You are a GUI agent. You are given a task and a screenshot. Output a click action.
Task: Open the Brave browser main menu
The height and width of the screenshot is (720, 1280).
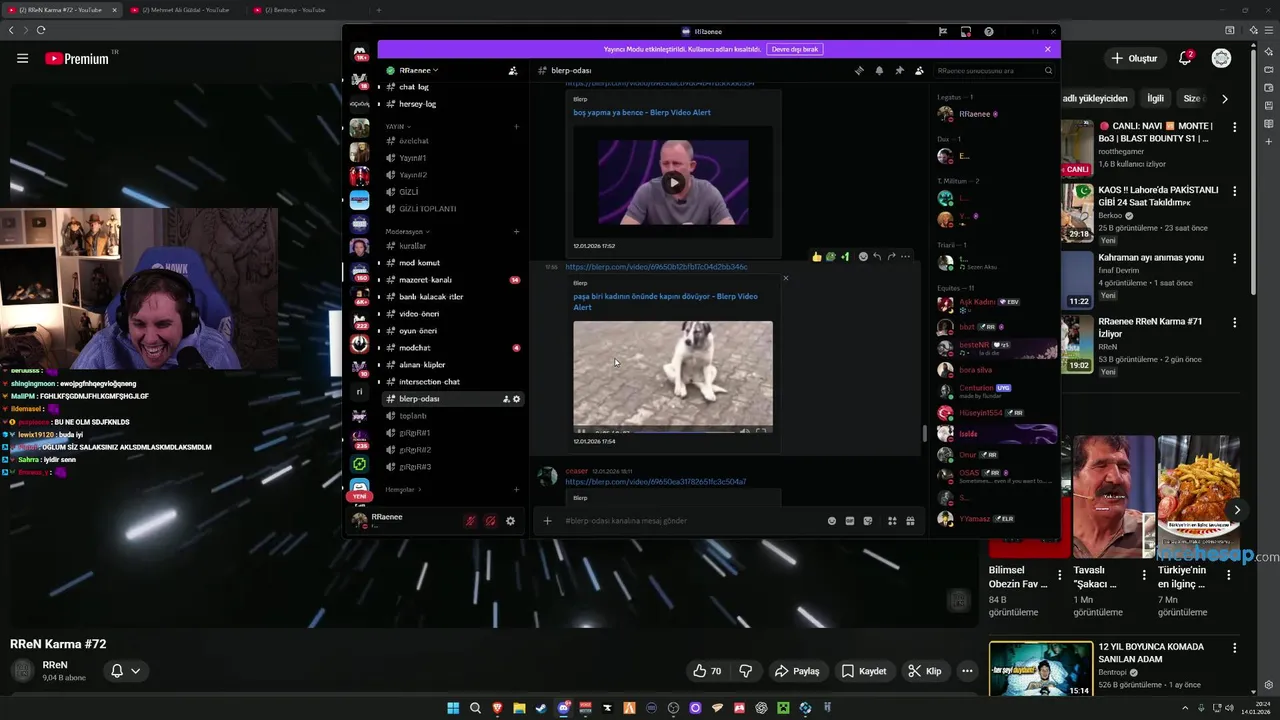[x=1267, y=30]
